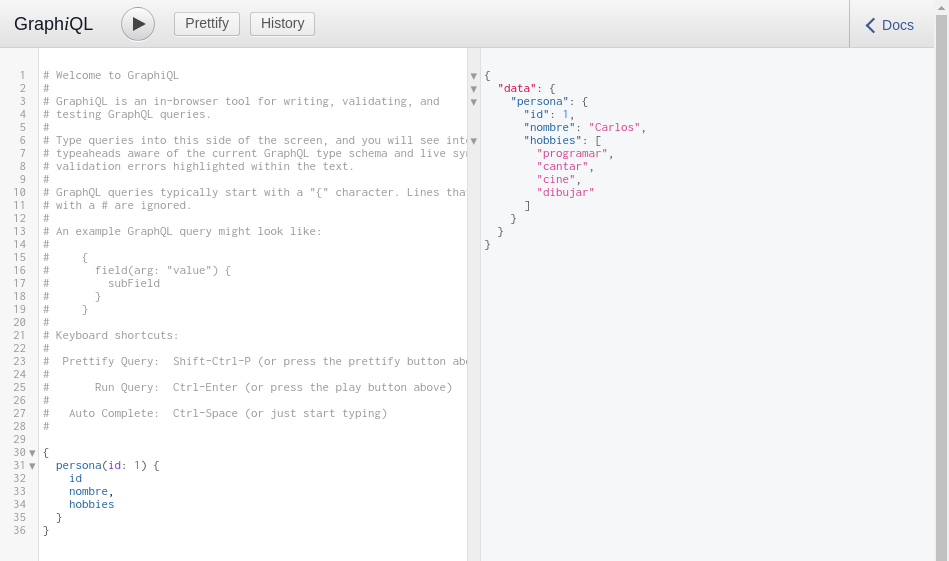Click the persona field in the query
This screenshot has width=949, height=561.
pyautogui.click(x=79, y=465)
